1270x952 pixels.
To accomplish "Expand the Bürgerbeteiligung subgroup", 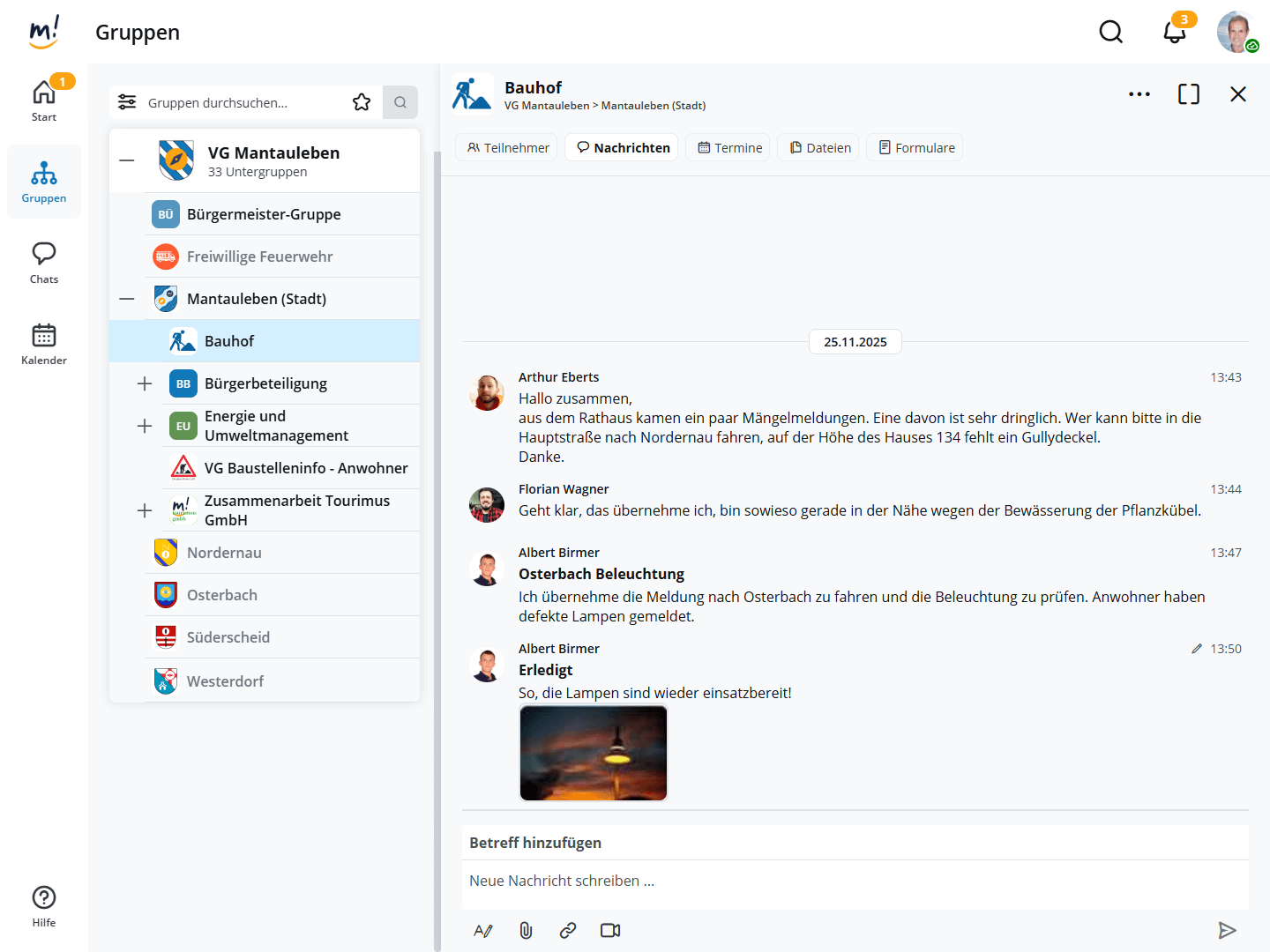I will [145, 383].
